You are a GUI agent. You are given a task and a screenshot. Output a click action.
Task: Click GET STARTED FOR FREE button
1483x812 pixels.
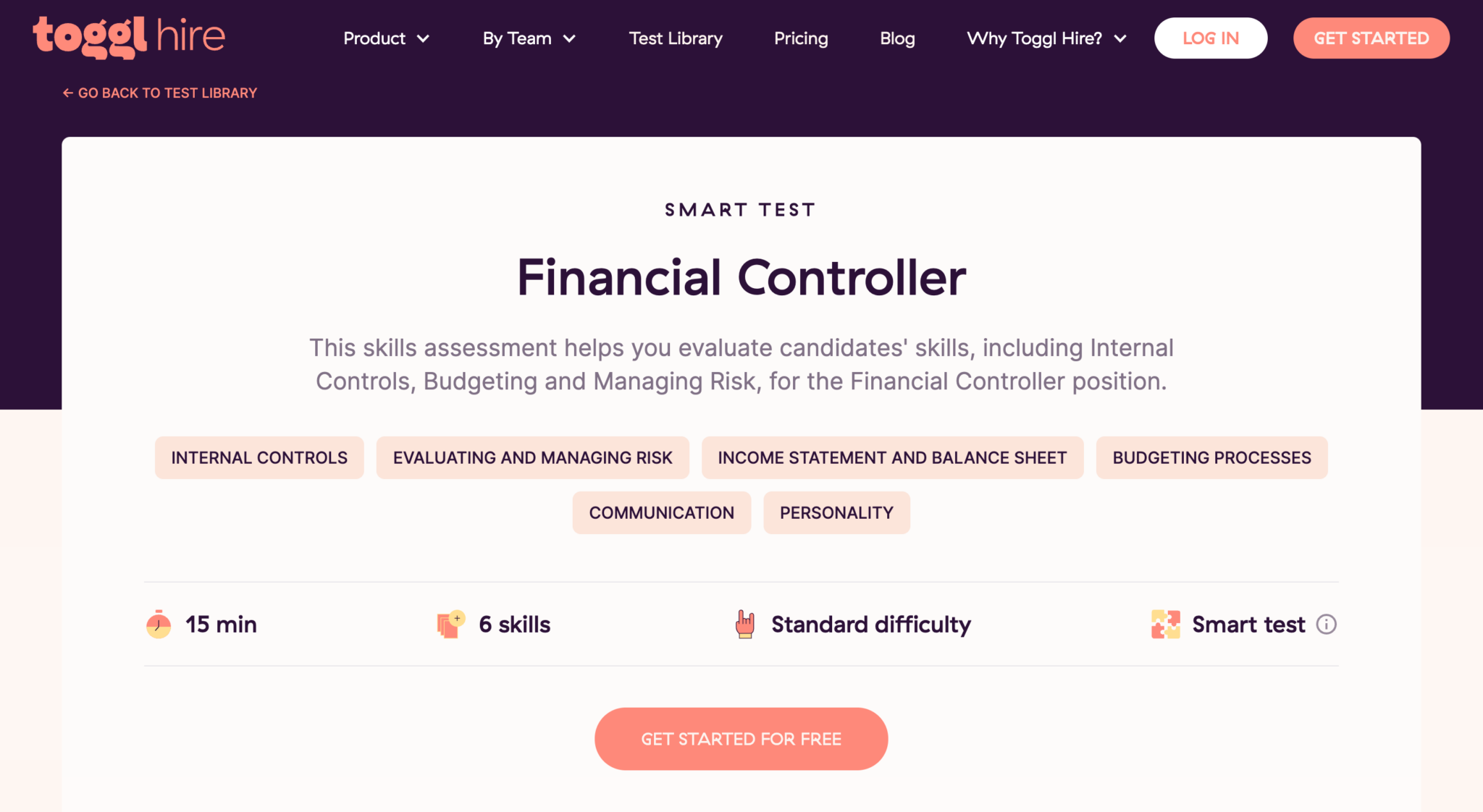[x=741, y=738]
